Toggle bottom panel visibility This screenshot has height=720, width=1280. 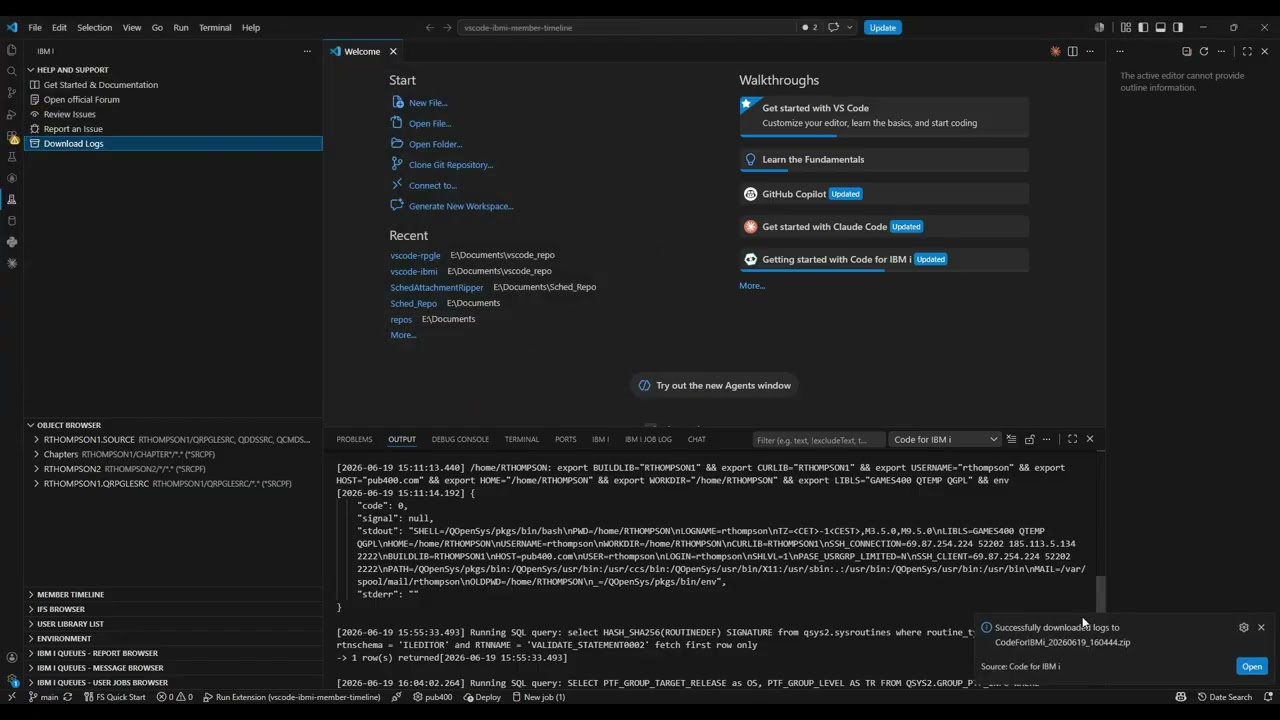[1160, 28]
